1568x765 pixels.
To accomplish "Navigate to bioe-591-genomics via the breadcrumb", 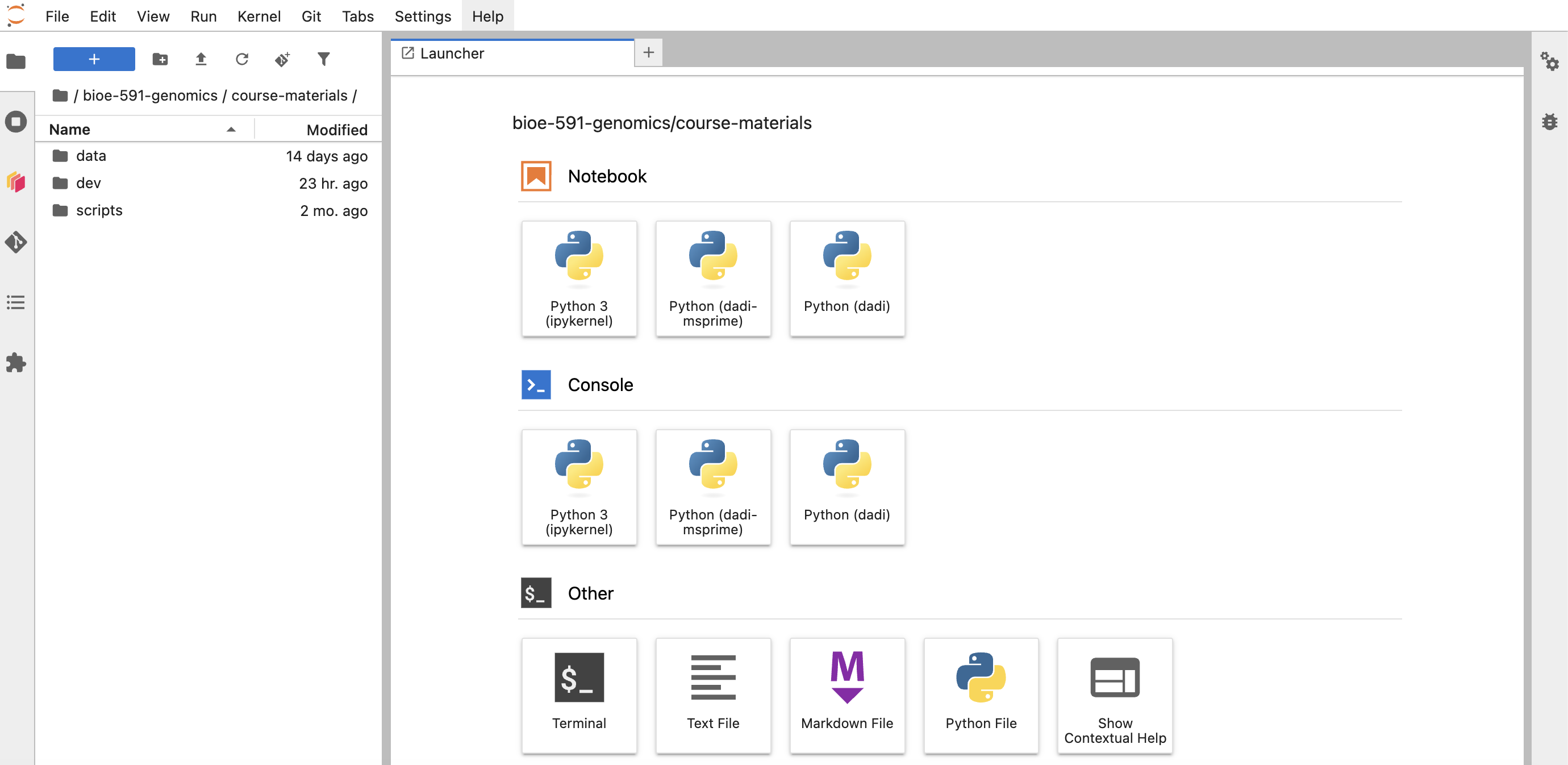I will point(150,95).
